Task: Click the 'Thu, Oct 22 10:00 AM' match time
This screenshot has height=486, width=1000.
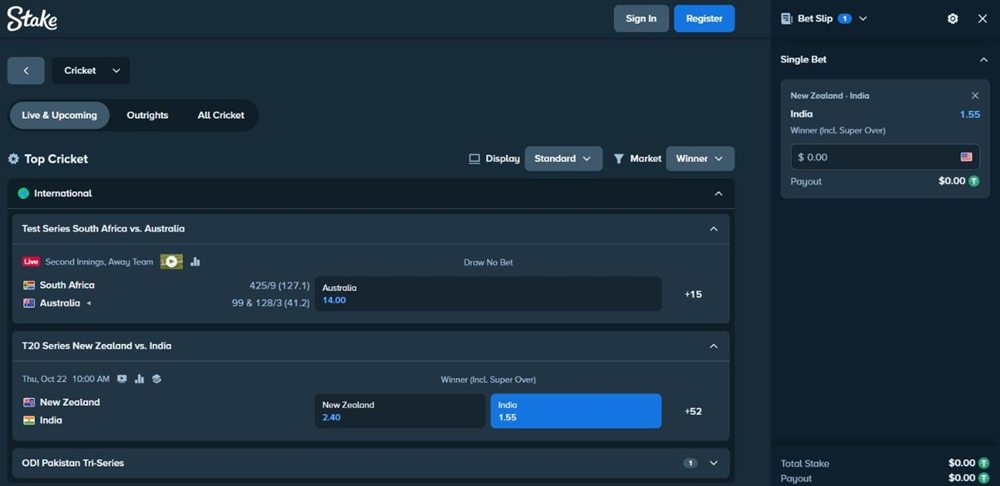Action: pyautogui.click(x=66, y=379)
